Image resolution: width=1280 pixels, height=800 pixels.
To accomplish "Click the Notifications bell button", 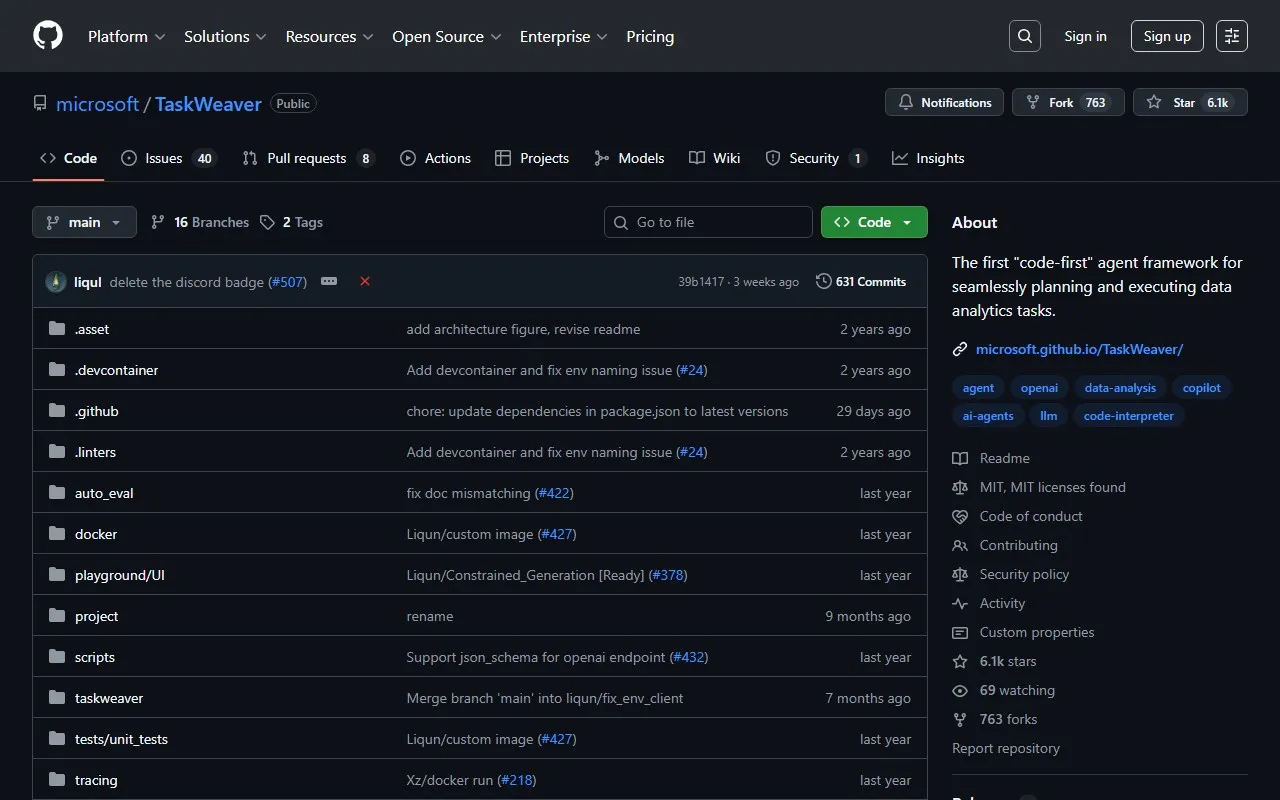I will [x=944, y=102].
